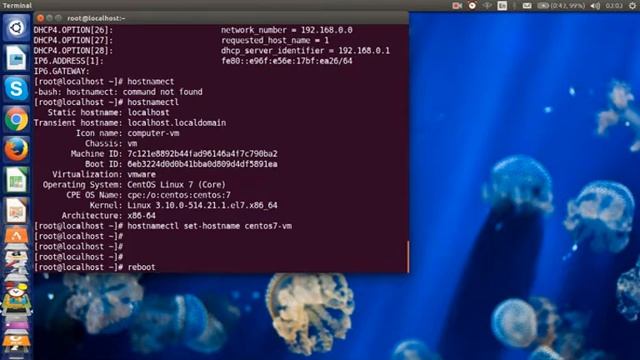Screen dimensions: 640x360
Task: Open the mail messaging indicator
Action: [x=527, y=5]
